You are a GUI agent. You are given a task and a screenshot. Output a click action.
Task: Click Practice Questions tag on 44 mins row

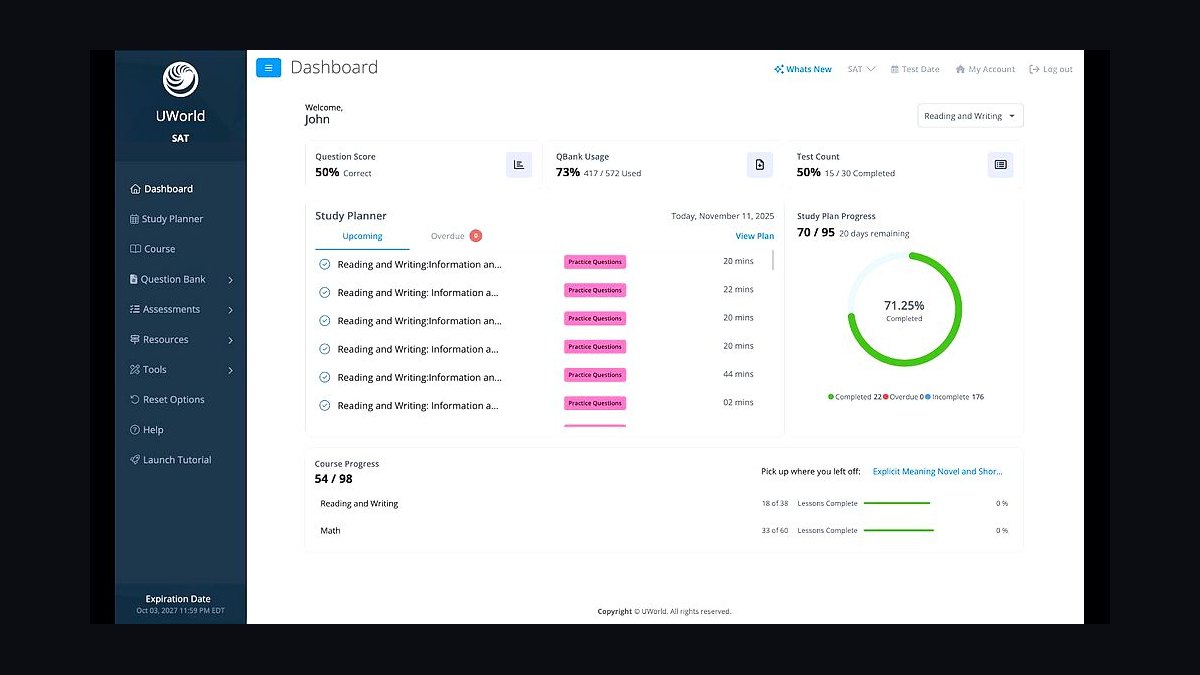click(x=595, y=375)
